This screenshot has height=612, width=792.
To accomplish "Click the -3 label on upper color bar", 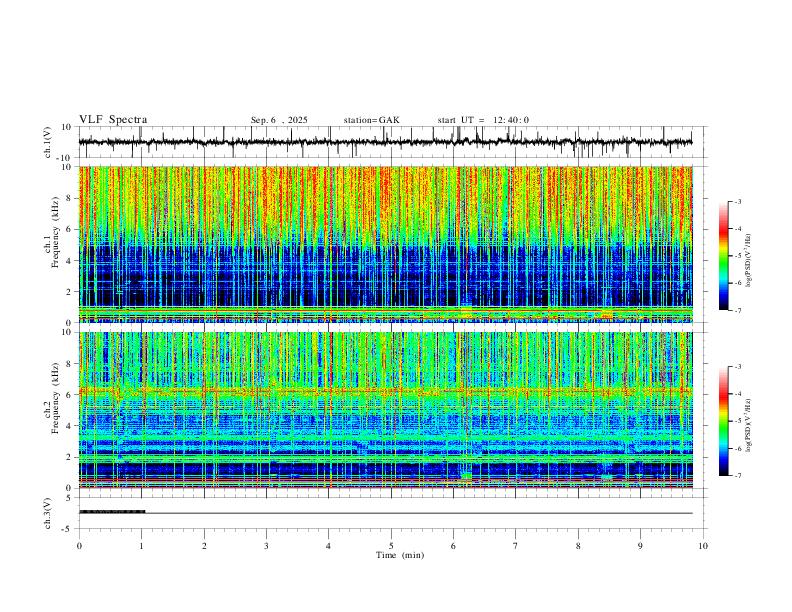I will (738, 201).
